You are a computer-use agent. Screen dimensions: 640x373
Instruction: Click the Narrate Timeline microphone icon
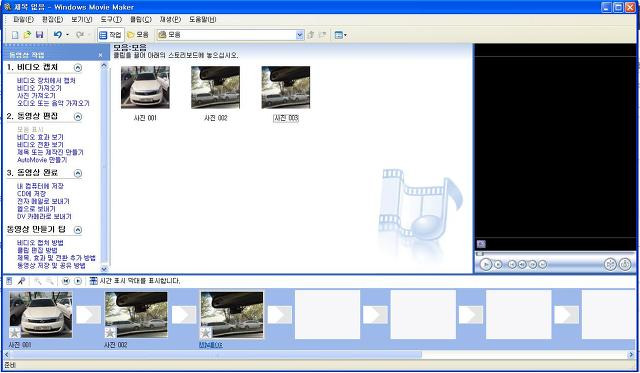pos(21,281)
